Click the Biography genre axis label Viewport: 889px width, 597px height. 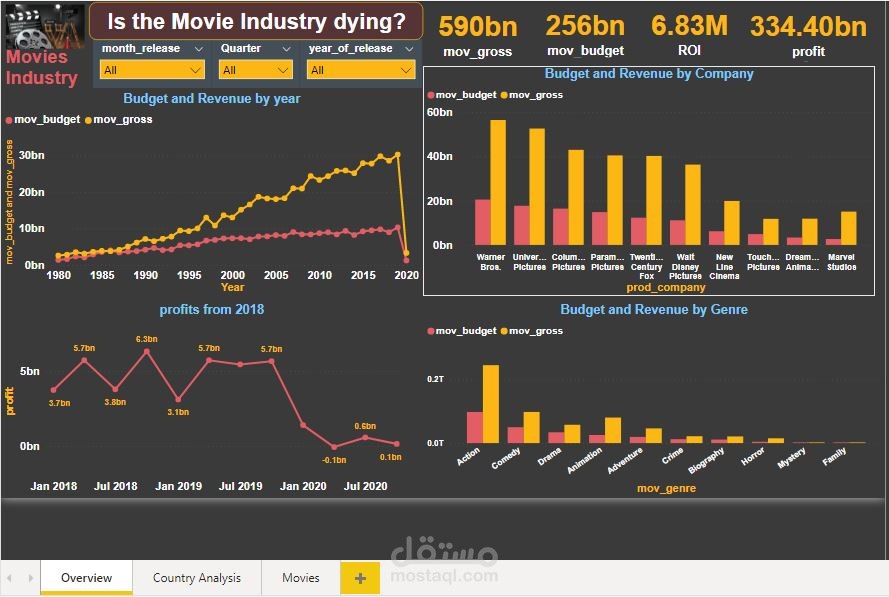point(706,460)
